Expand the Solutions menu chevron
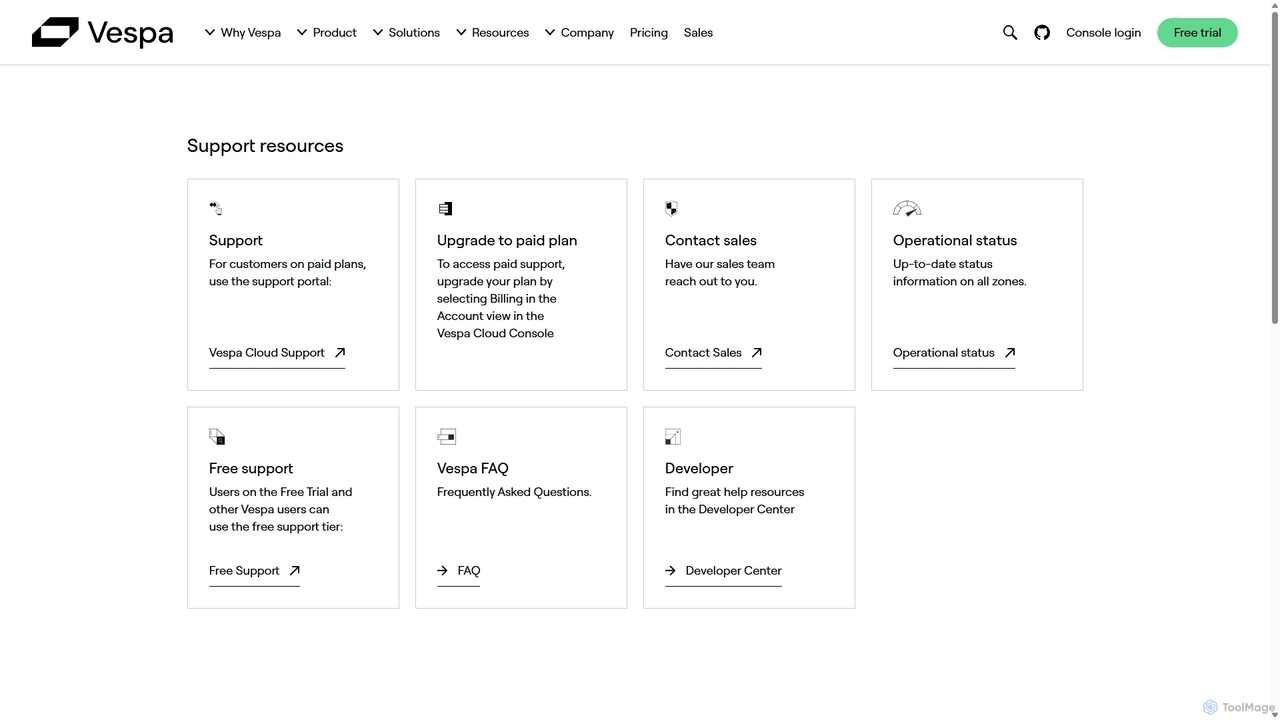Image resolution: width=1280 pixels, height=720 pixels. coord(378,32)
